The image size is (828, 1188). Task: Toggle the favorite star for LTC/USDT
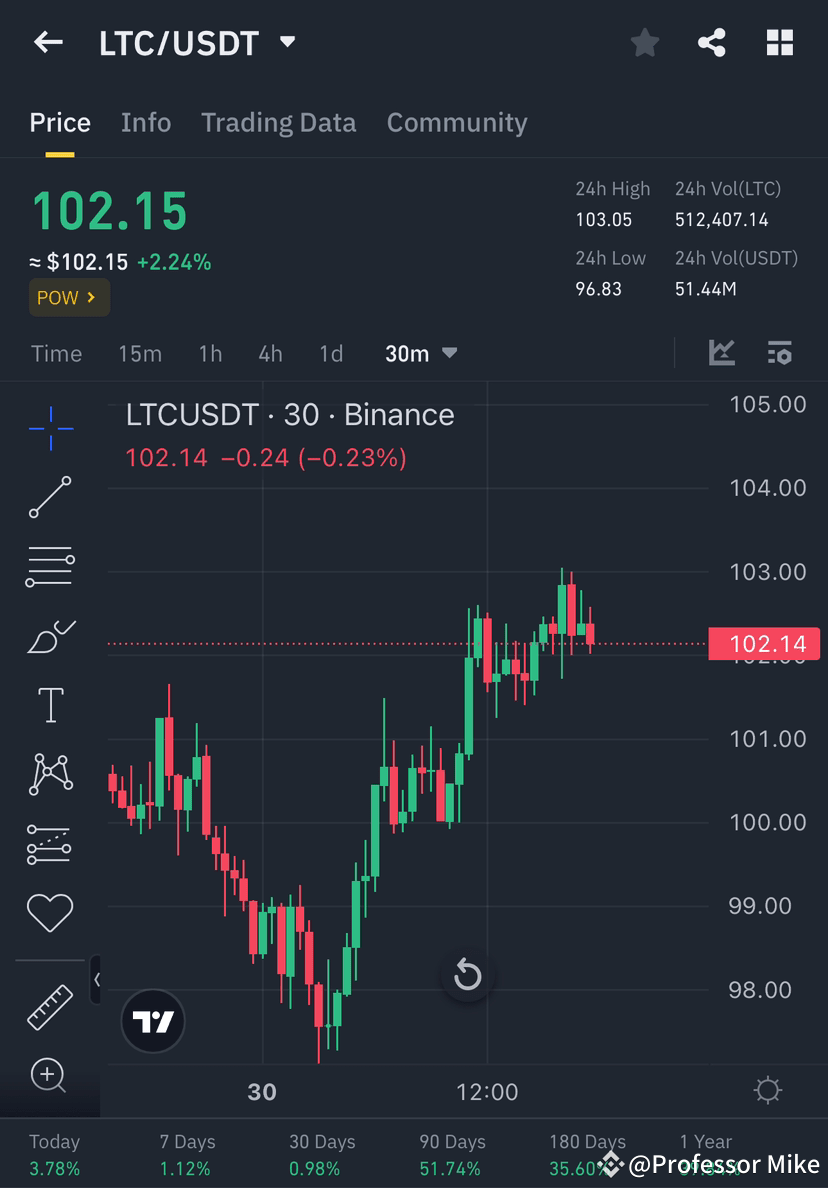pyautogui.click(x=644, y=42)
